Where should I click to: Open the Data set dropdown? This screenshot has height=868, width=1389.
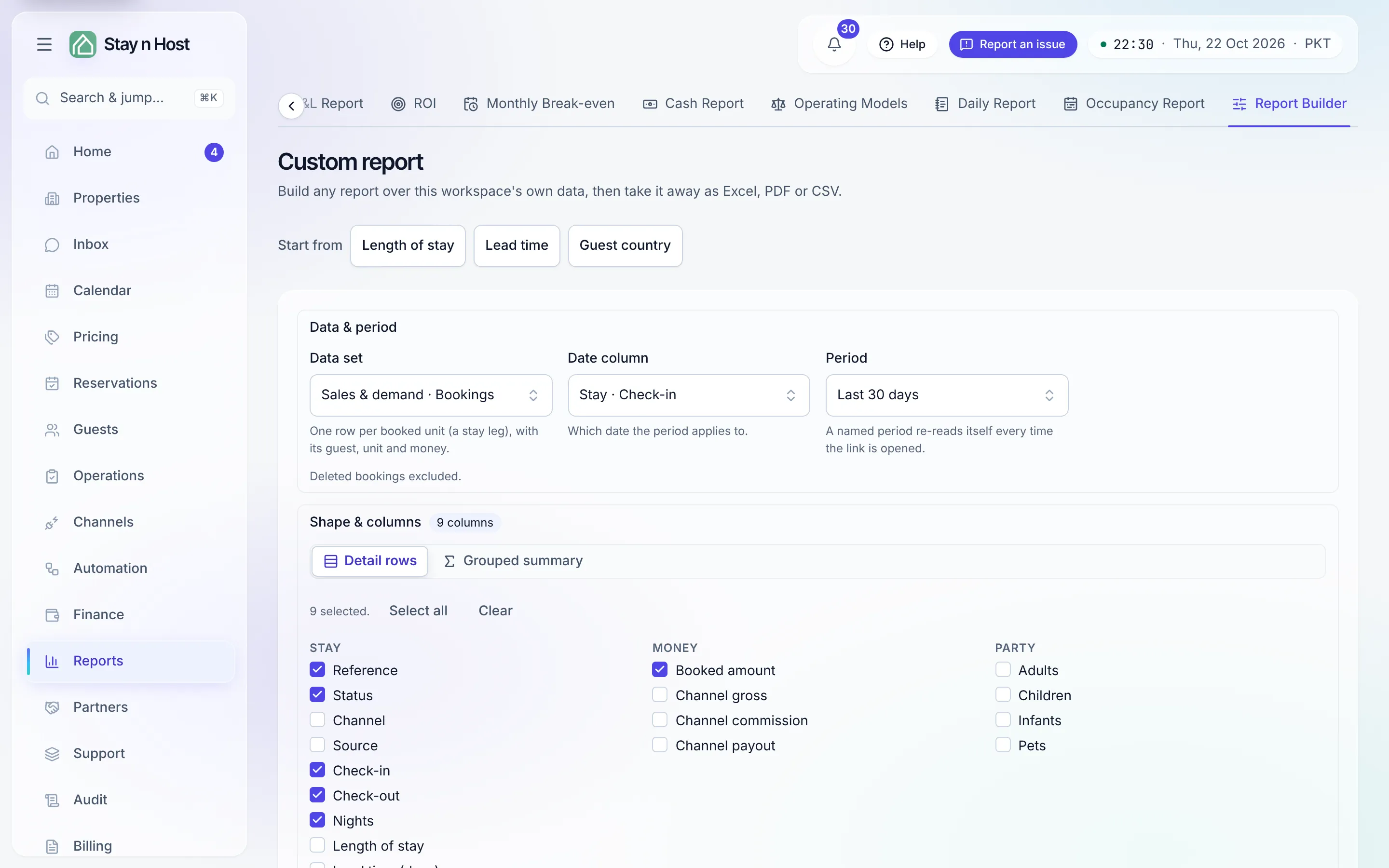click(x=431, y=395)
